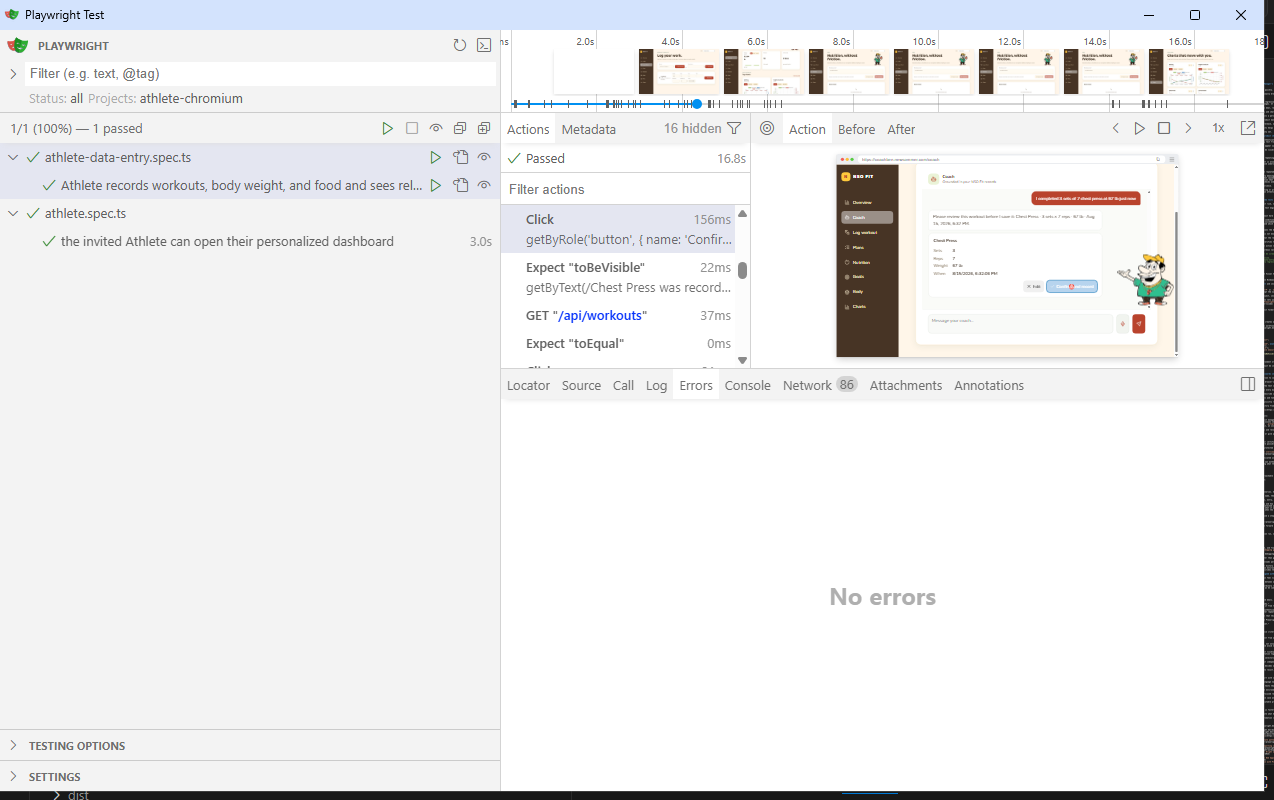Click the Filter tests input field
Viewport: 1274px width, 800px height.
260,74
